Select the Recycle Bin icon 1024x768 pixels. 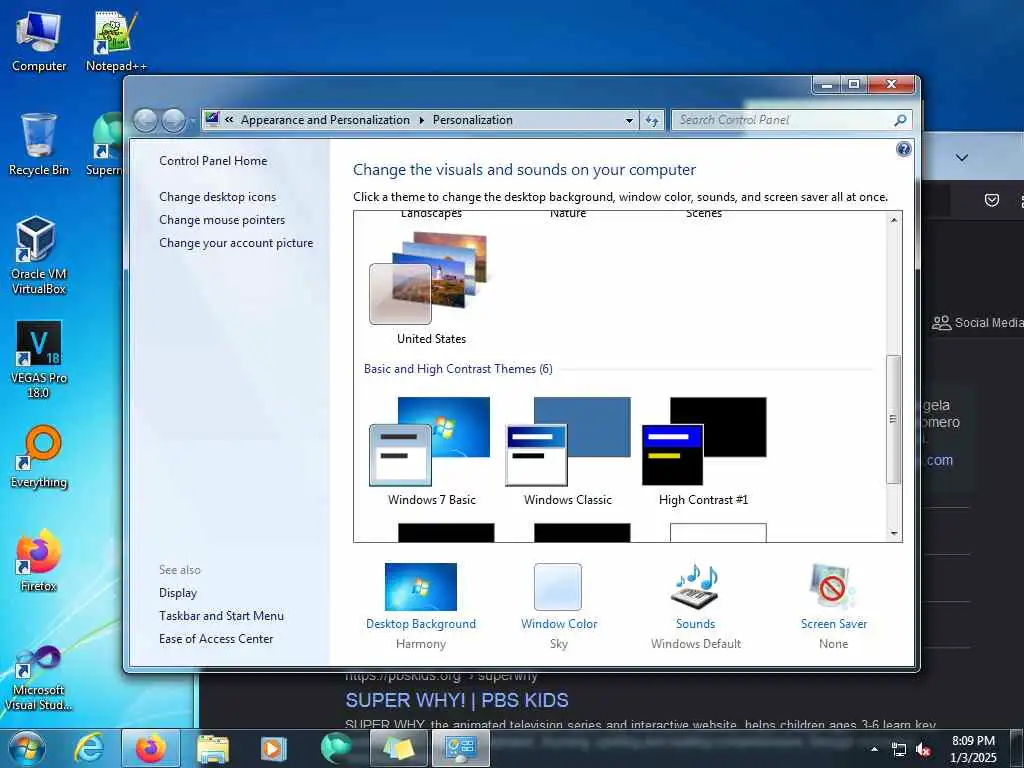[x=39, y=145]
